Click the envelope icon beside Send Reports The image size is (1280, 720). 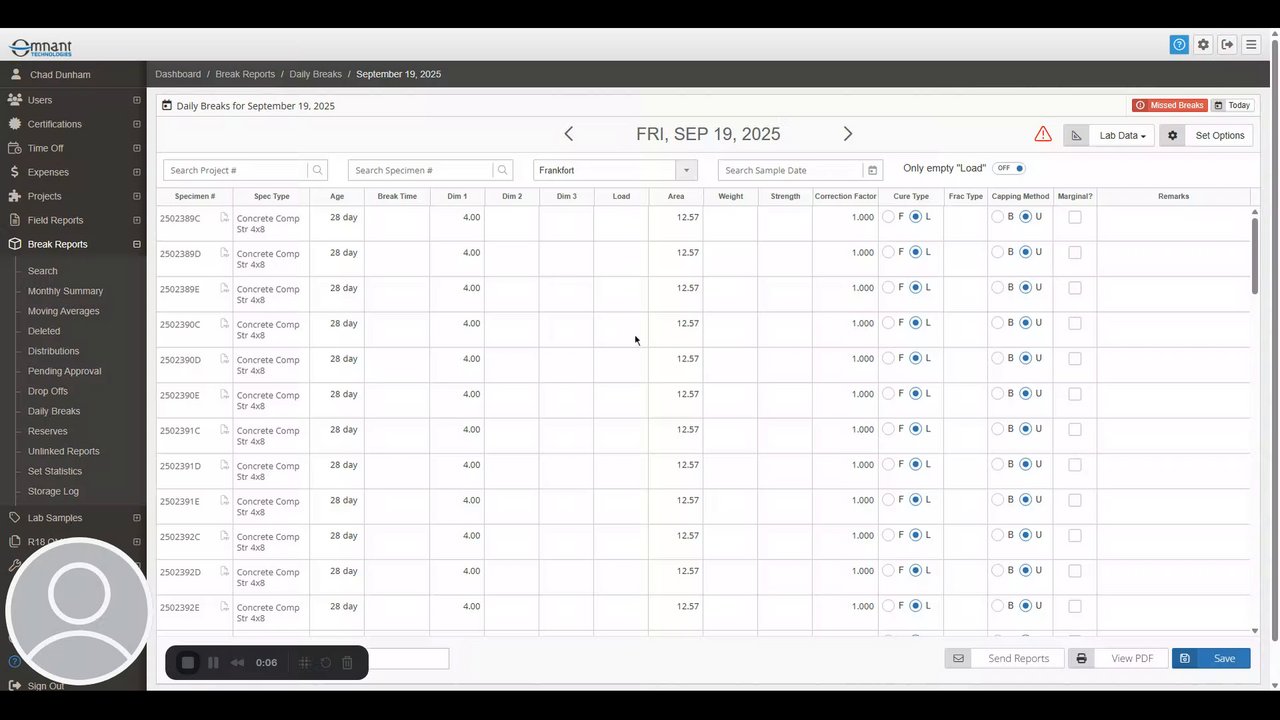click(x=958, y=658)
